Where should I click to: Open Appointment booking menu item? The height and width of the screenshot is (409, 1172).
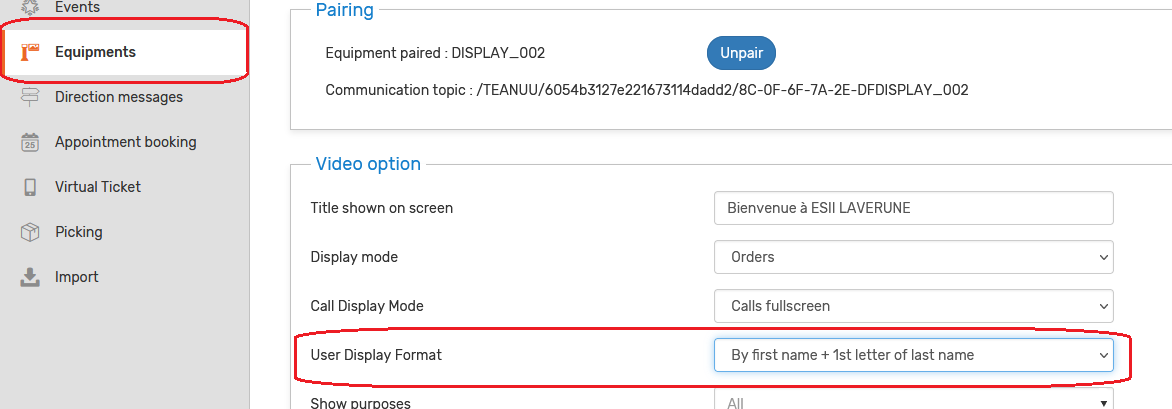coord(126,142)
